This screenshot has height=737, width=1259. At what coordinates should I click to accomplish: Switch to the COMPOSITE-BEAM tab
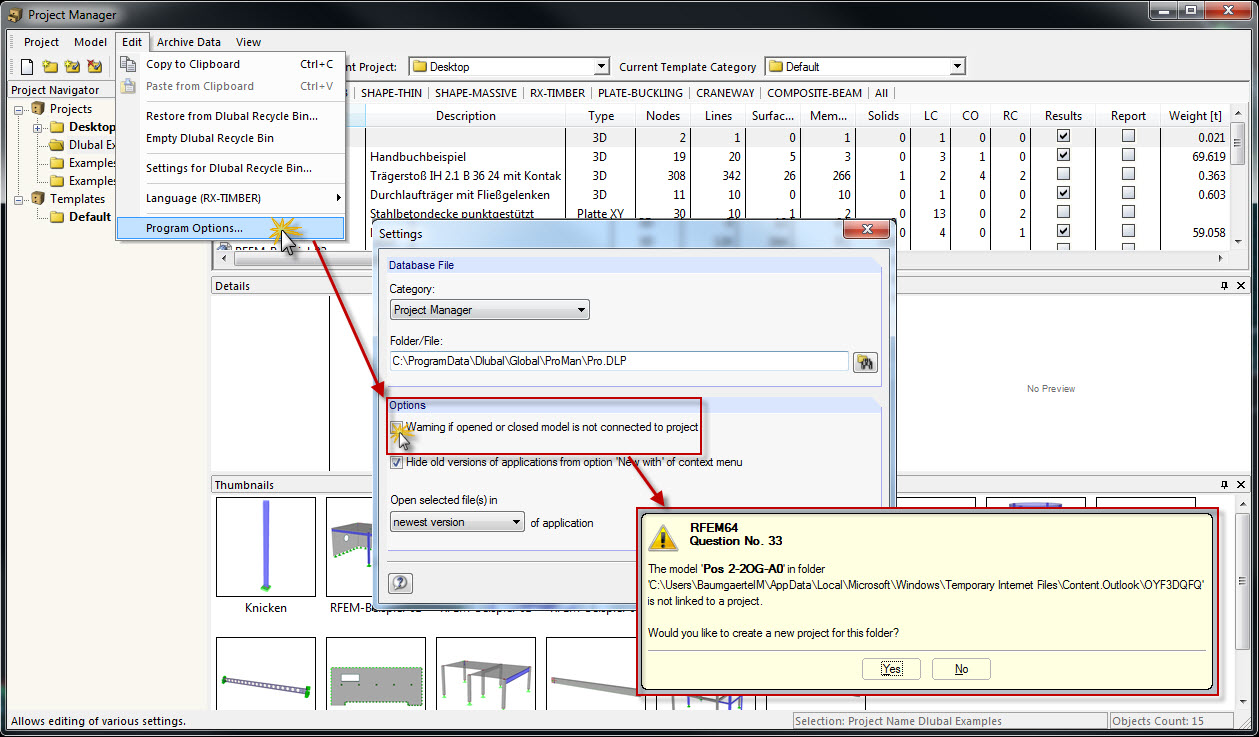coord(814,93)
